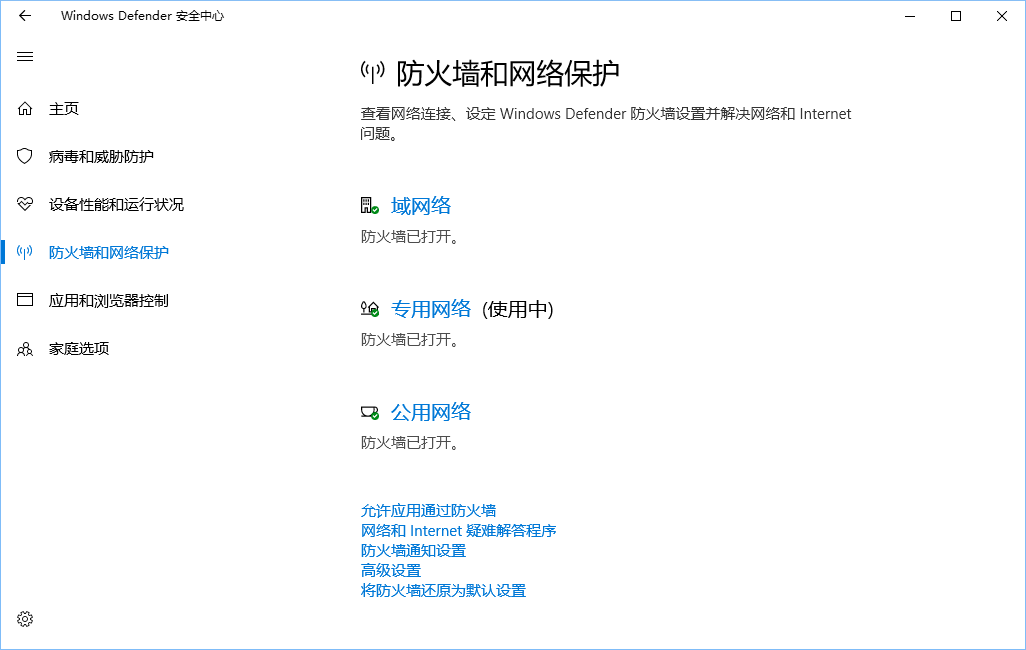
Task: Click the back arrow in title bar
Action: [25, 16]
